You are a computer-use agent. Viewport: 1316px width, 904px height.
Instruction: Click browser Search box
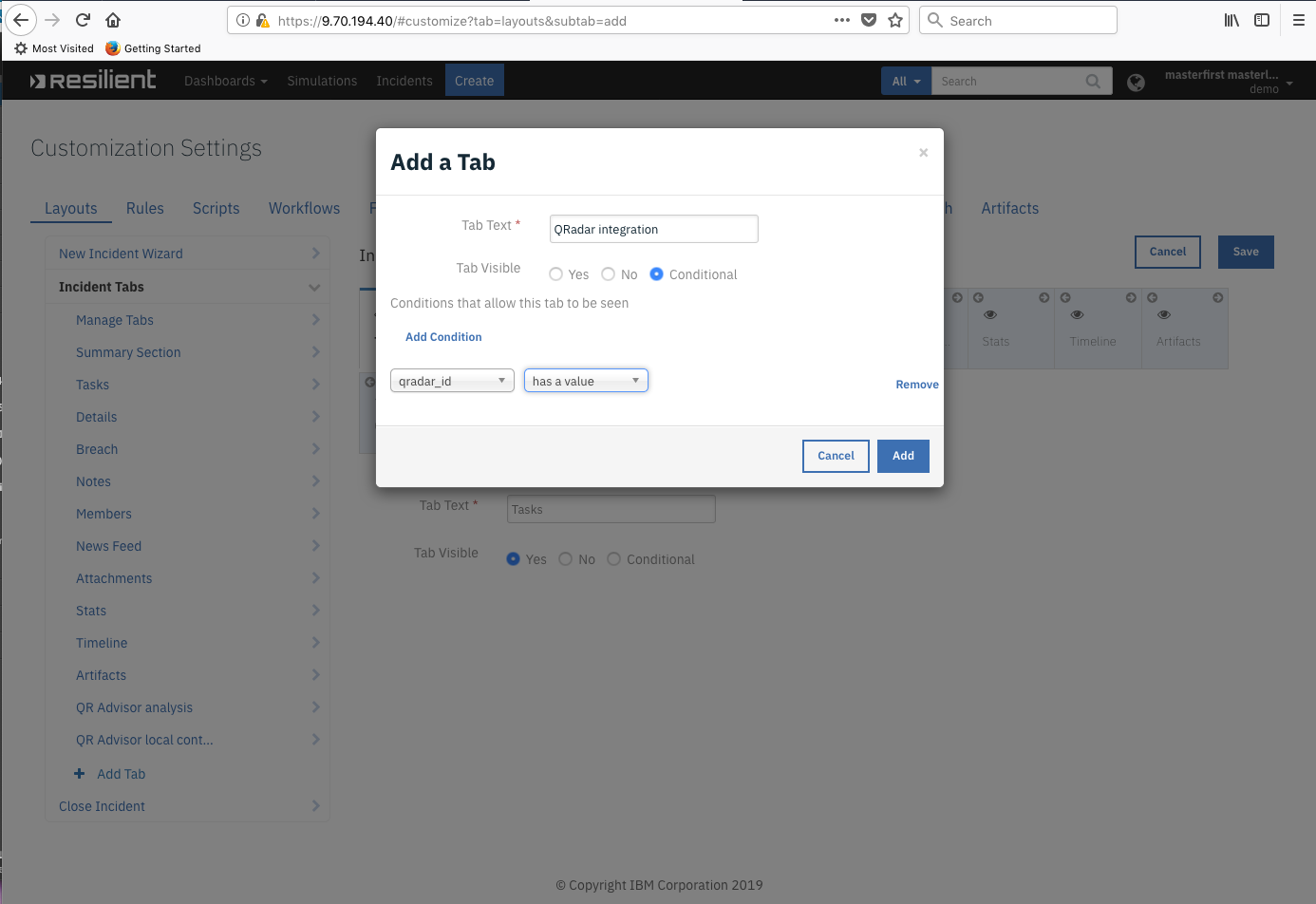(x=1018, y=20)
